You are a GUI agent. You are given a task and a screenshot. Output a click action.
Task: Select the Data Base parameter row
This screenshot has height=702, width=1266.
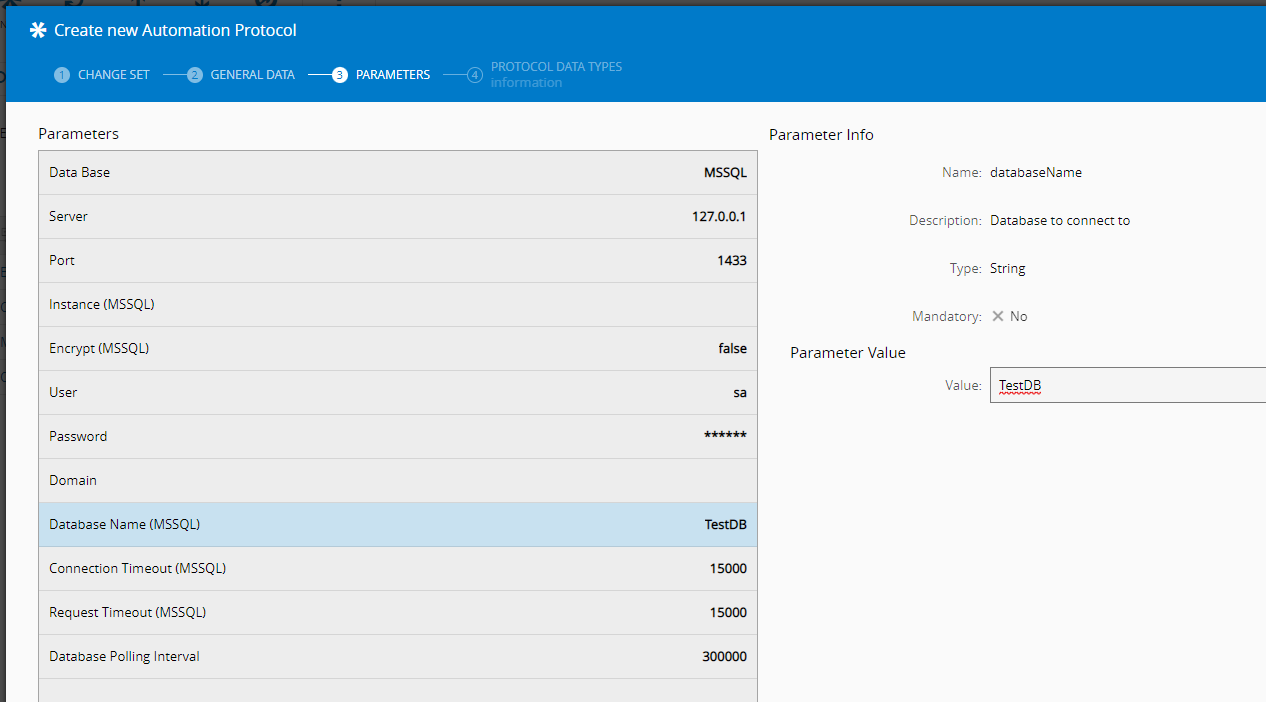398,173
